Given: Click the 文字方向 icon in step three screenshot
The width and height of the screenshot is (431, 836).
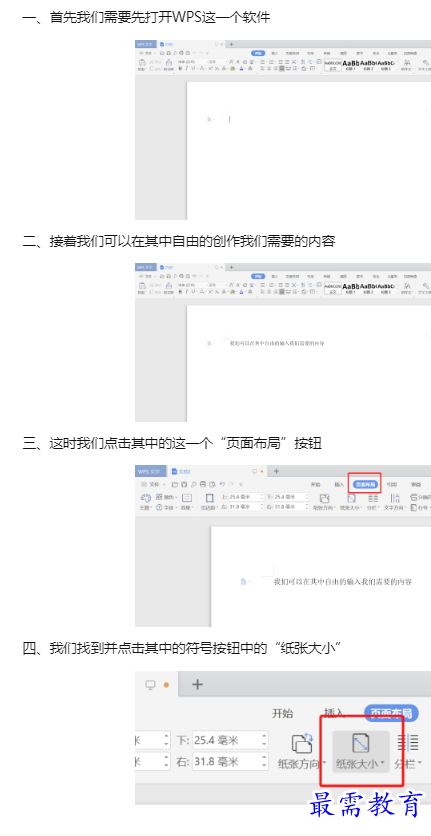Looking at the screenshot, I should (395, 498).
